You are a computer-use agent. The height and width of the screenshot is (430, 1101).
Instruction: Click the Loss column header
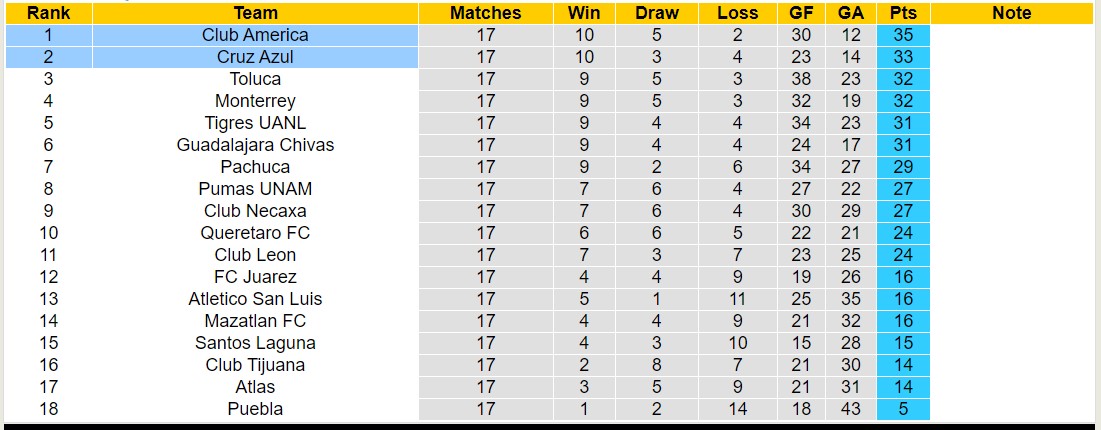click(737, 13)
